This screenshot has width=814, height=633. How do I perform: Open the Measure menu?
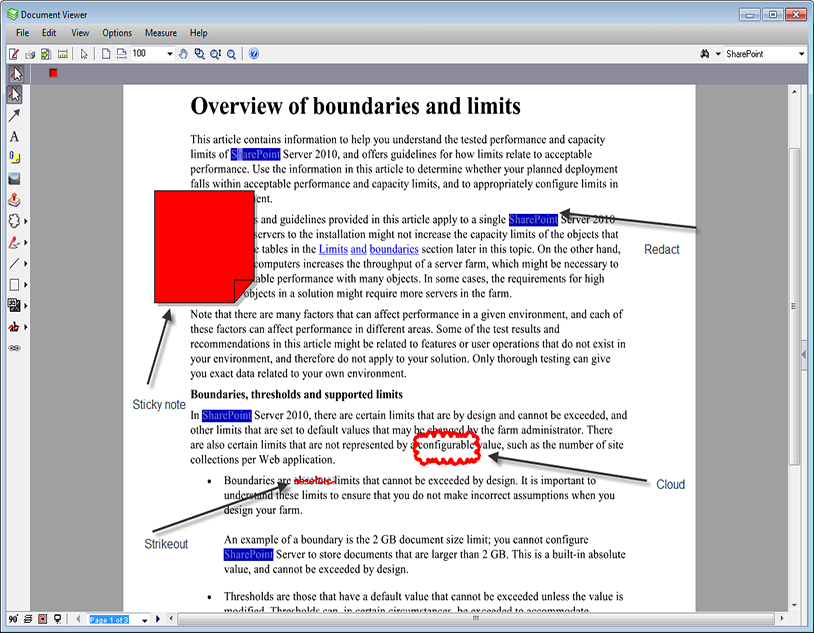point(161,33)
